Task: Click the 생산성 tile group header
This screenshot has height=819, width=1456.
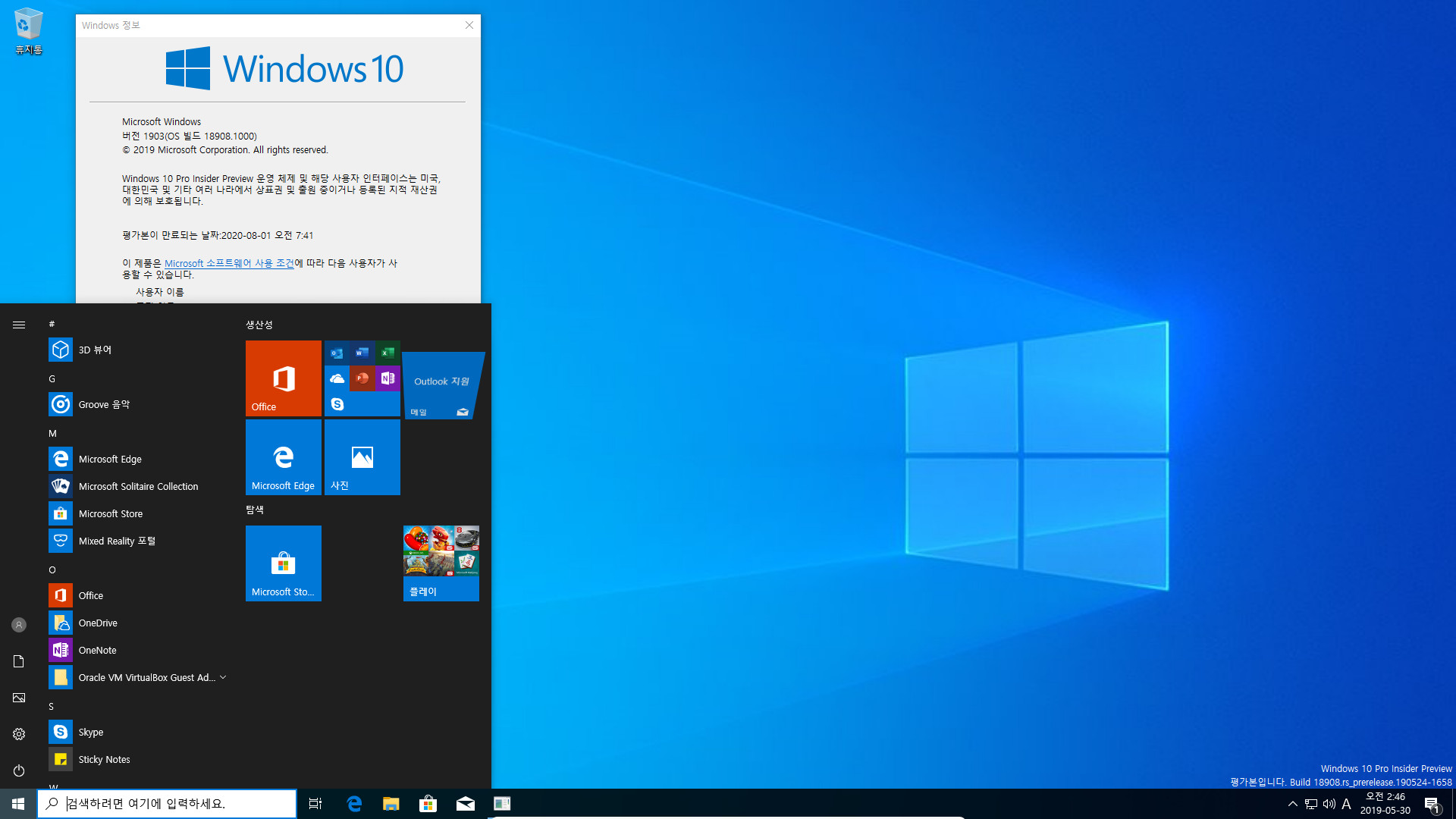Action: pos(259,325)
